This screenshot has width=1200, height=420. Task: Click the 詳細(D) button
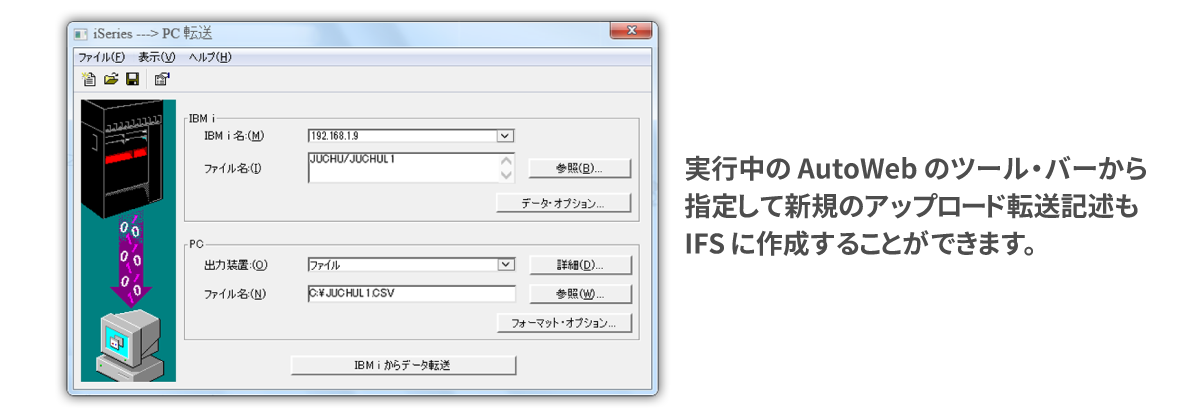coord(579,265)
